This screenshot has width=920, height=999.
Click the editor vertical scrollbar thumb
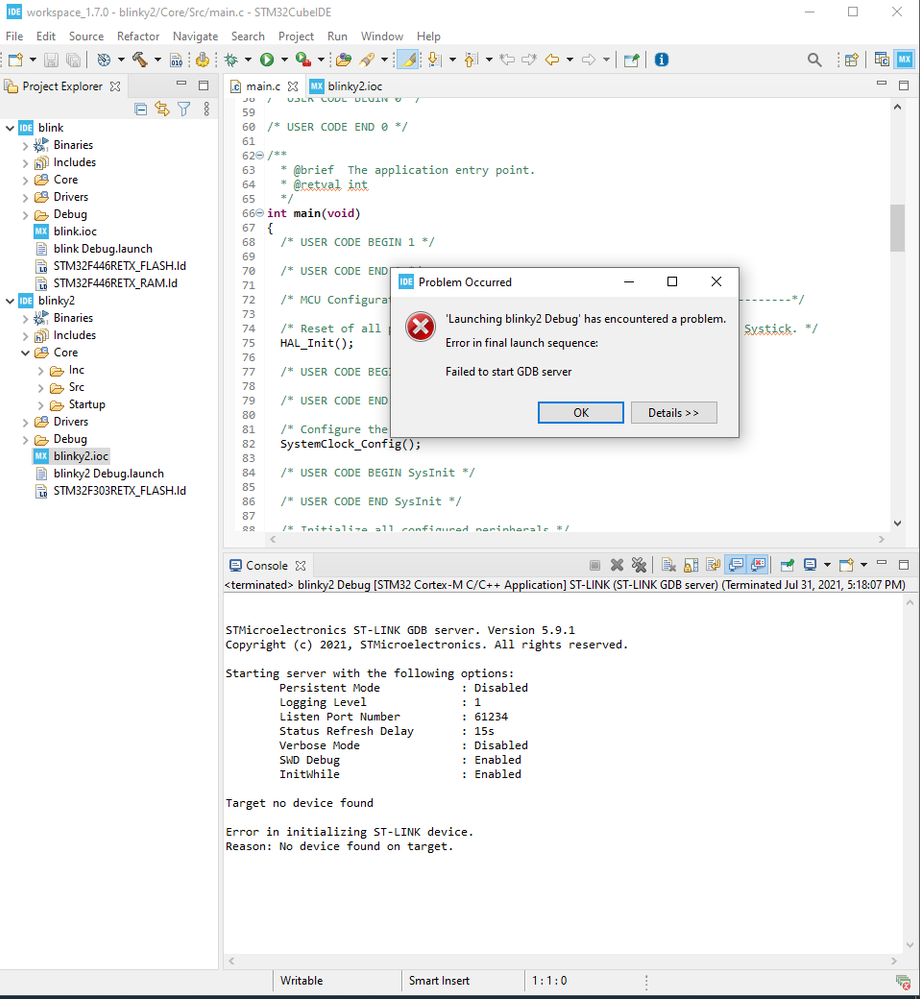pyautogui.click(x=897, y=228)
